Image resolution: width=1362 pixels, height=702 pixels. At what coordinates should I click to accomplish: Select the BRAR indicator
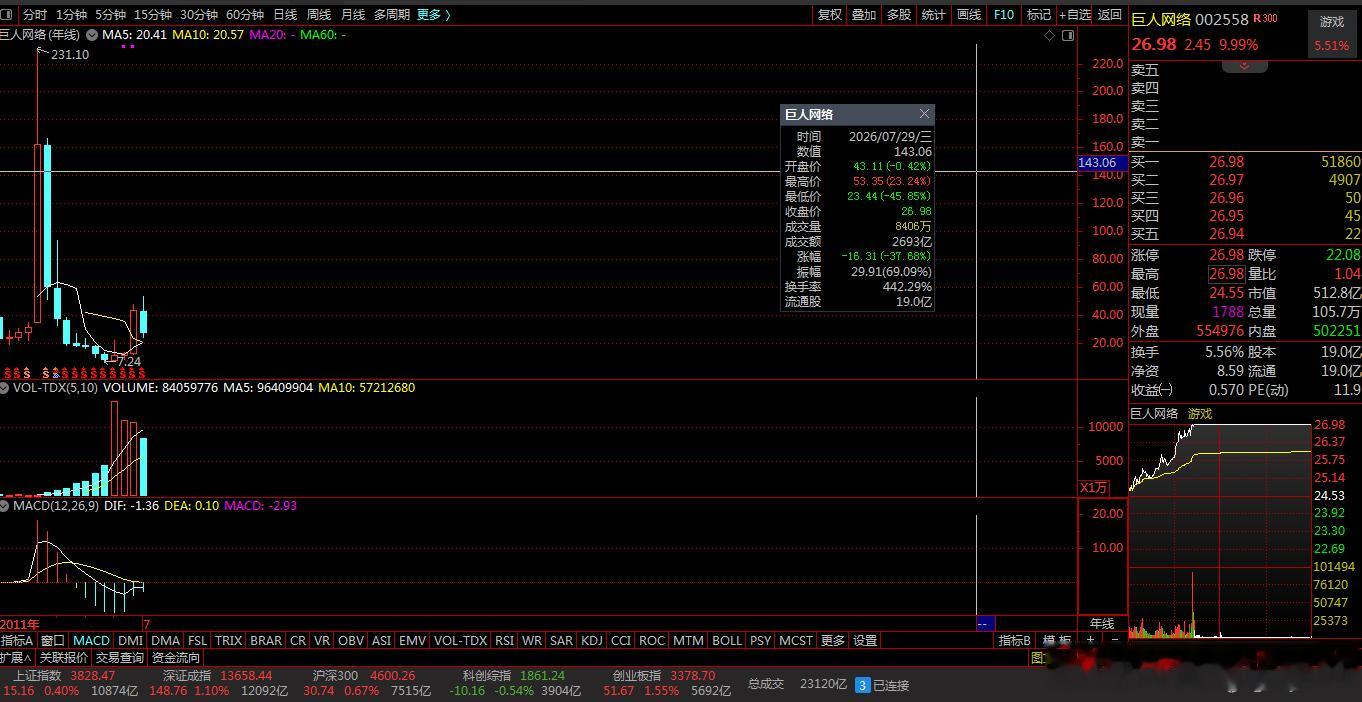tap(266, 640)
